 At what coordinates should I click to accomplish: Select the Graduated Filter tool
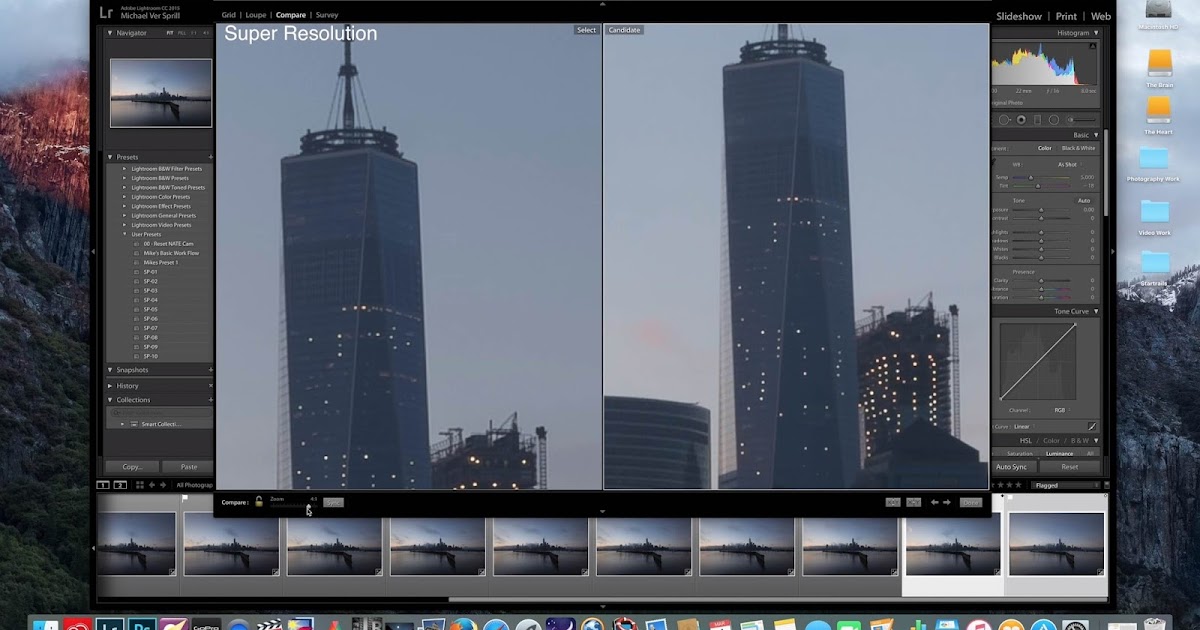1038,119
